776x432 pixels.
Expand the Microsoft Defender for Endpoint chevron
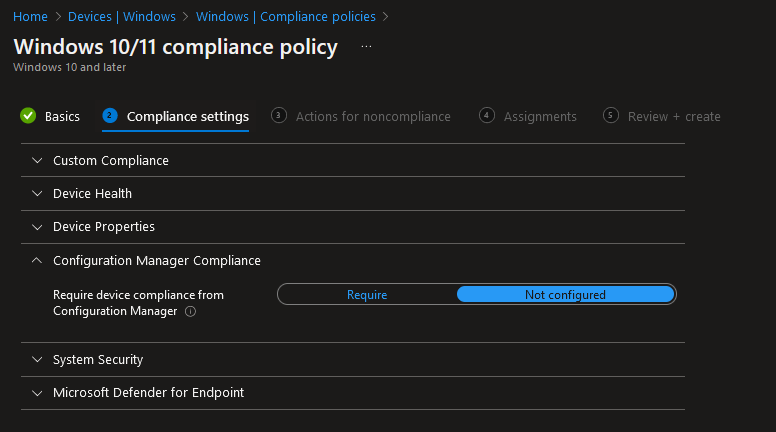37,393
